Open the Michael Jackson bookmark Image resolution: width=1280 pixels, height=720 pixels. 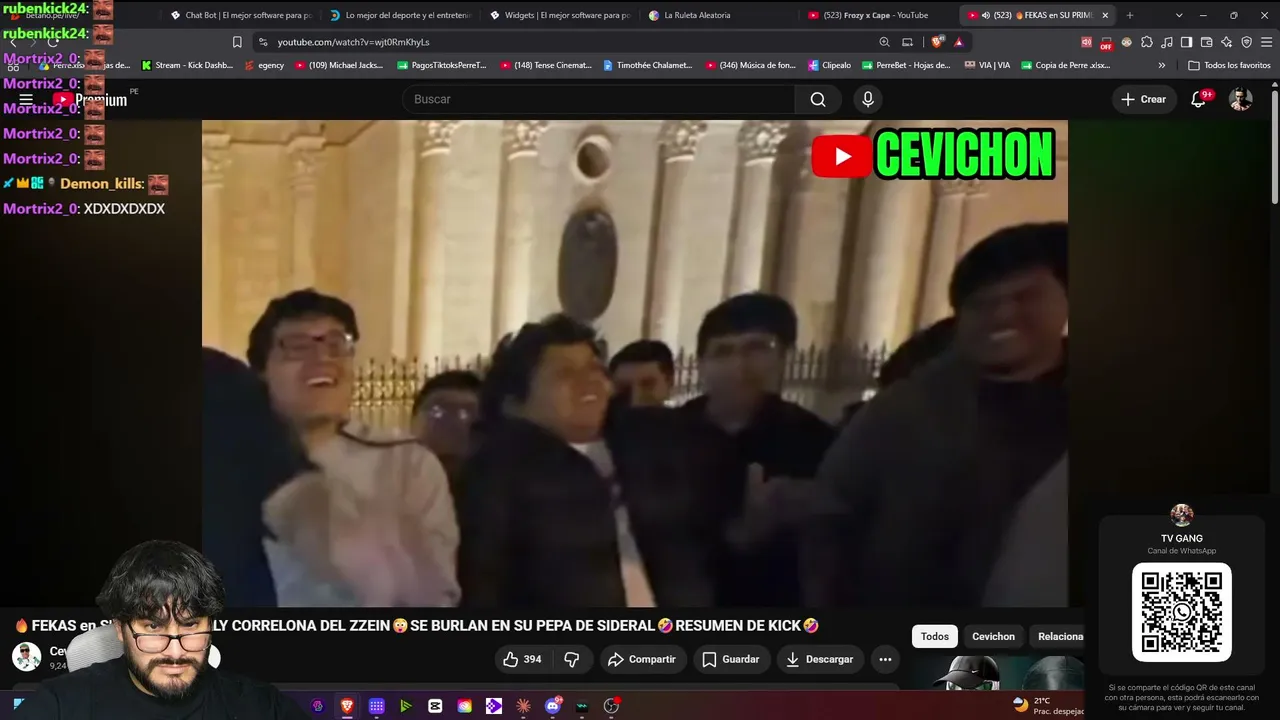point(339,65)
